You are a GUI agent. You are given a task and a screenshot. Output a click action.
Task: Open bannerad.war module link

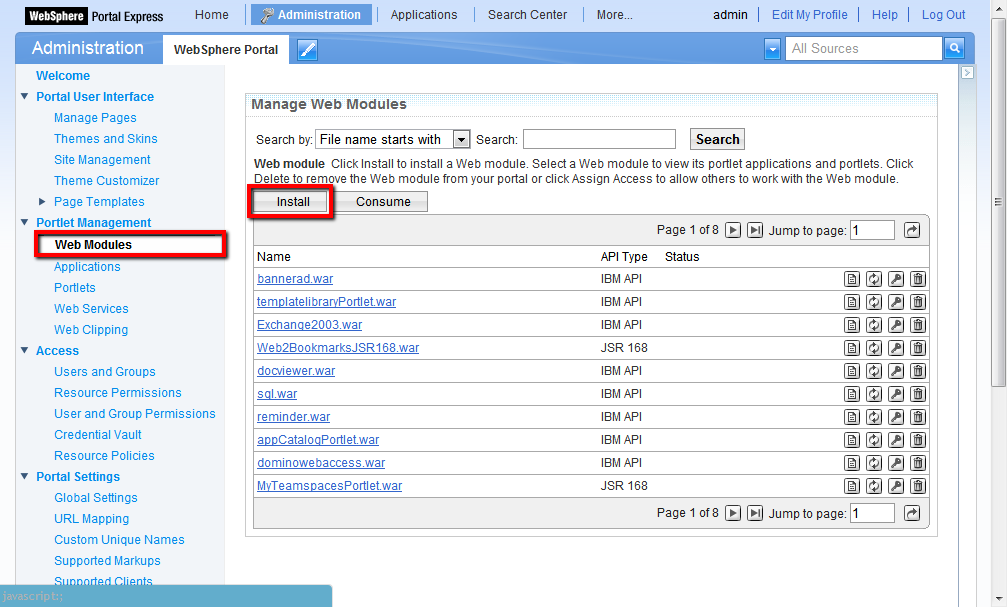click(x=295, y=279)
